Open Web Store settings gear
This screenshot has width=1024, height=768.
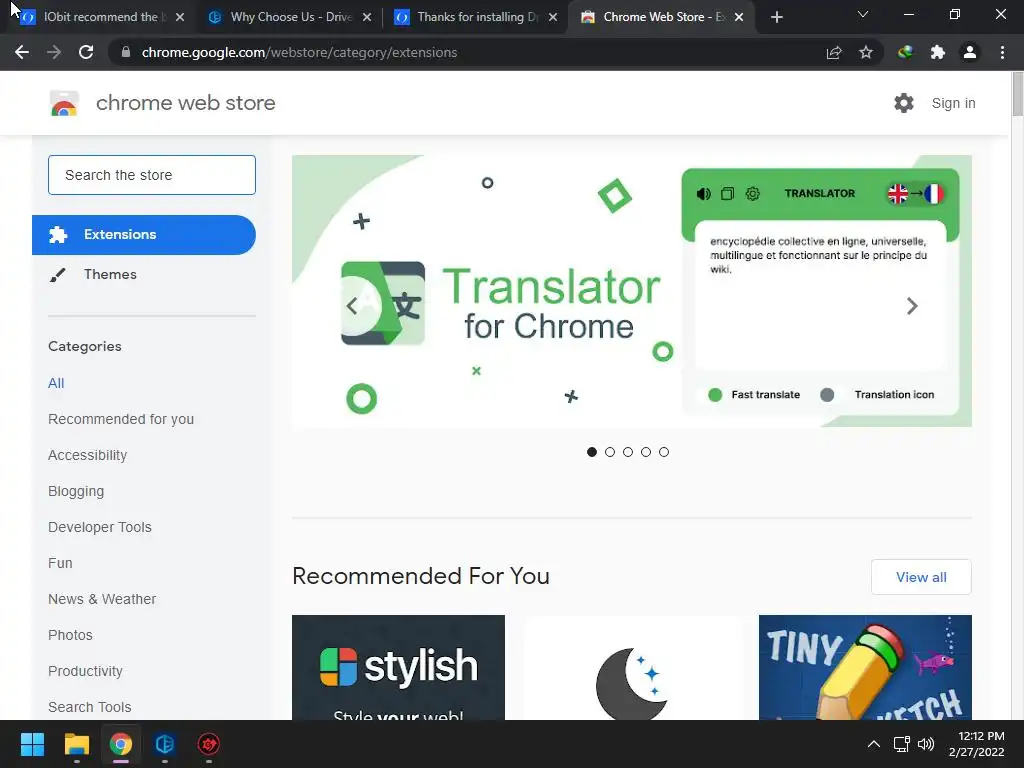pyautogui.click(x=904, y=103)
